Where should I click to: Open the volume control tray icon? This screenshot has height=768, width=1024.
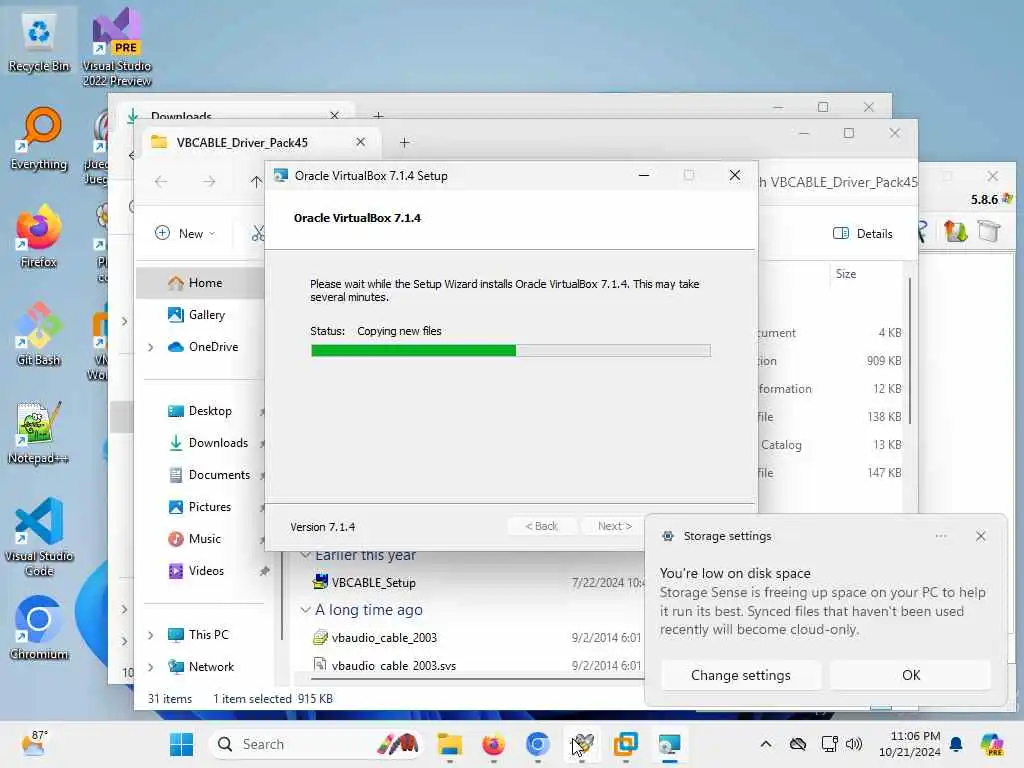pyautogui.click(x=854, y=744)
